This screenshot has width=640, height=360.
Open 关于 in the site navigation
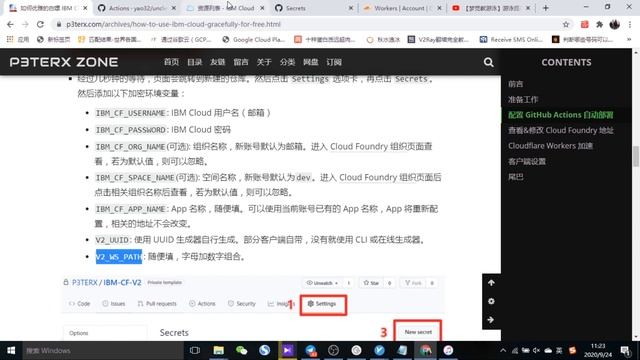point(264,62)
